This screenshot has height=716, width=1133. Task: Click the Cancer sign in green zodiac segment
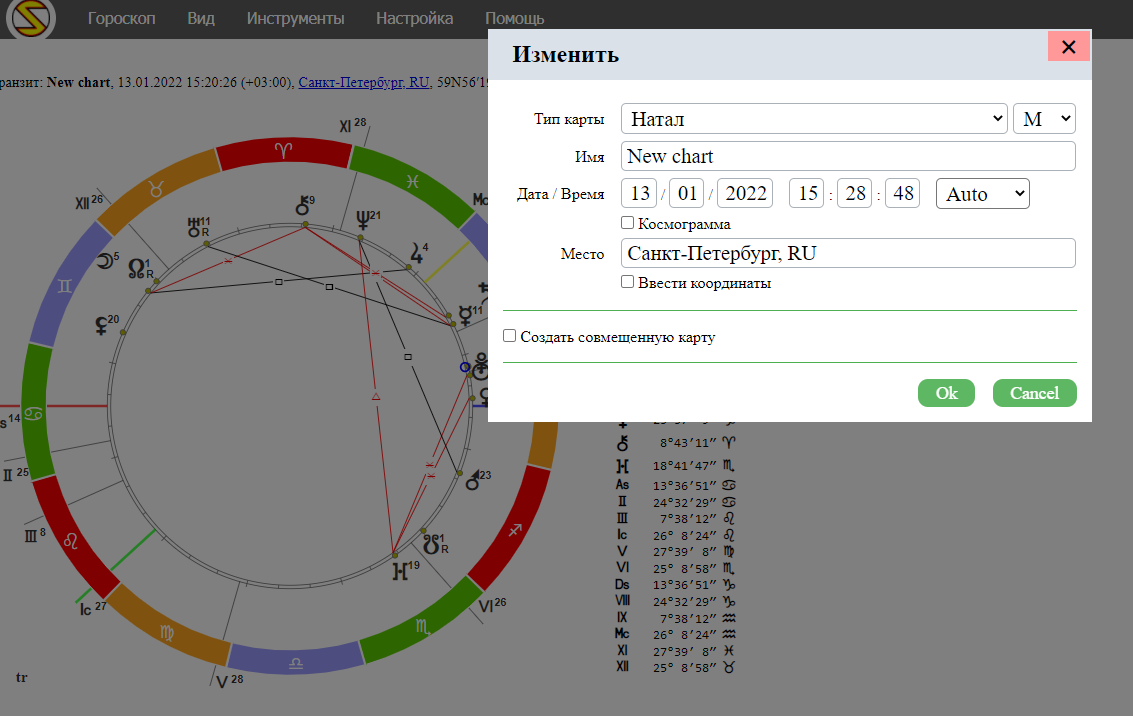tap(33, 414)
